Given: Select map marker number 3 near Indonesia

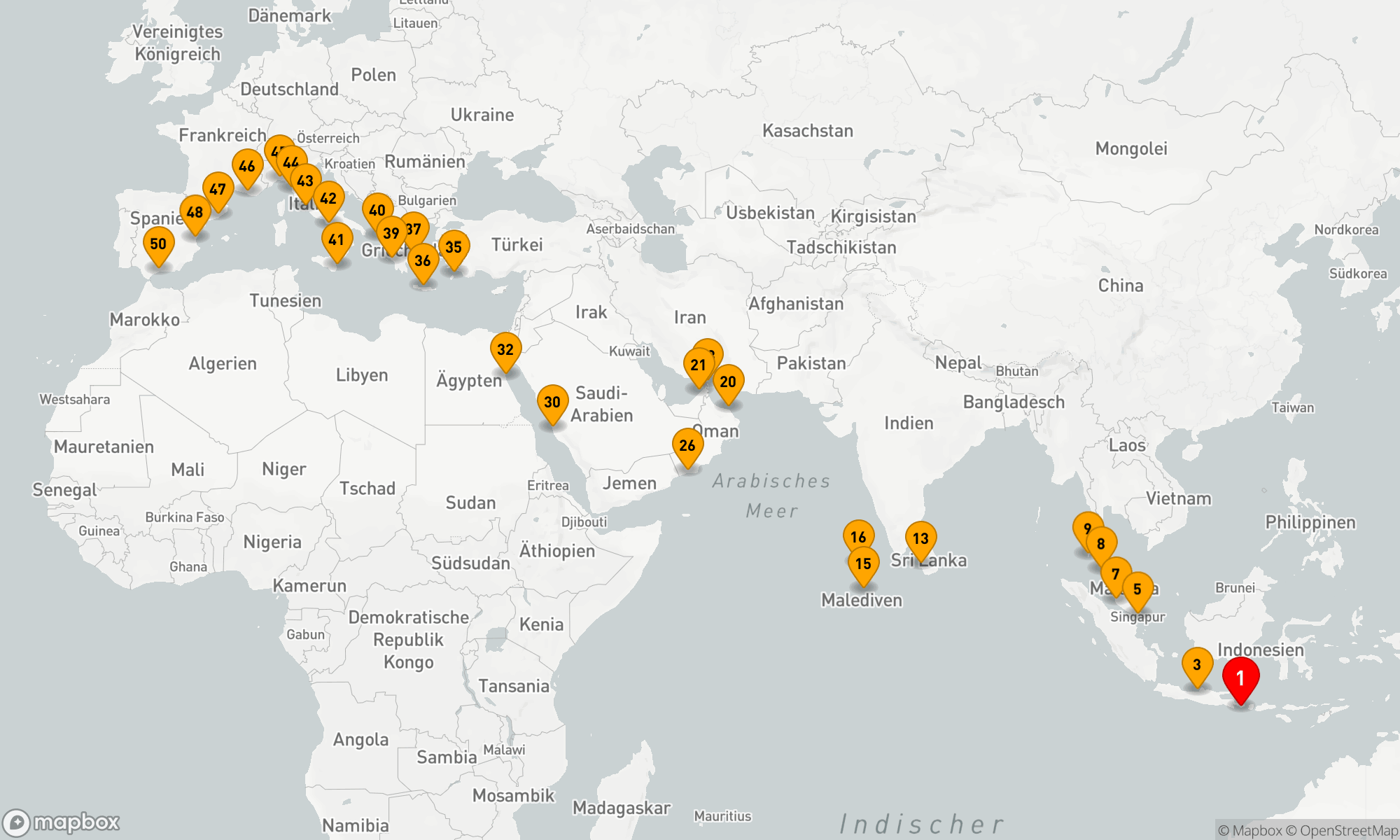Looking at the screenshot, I should [1196, 664].
